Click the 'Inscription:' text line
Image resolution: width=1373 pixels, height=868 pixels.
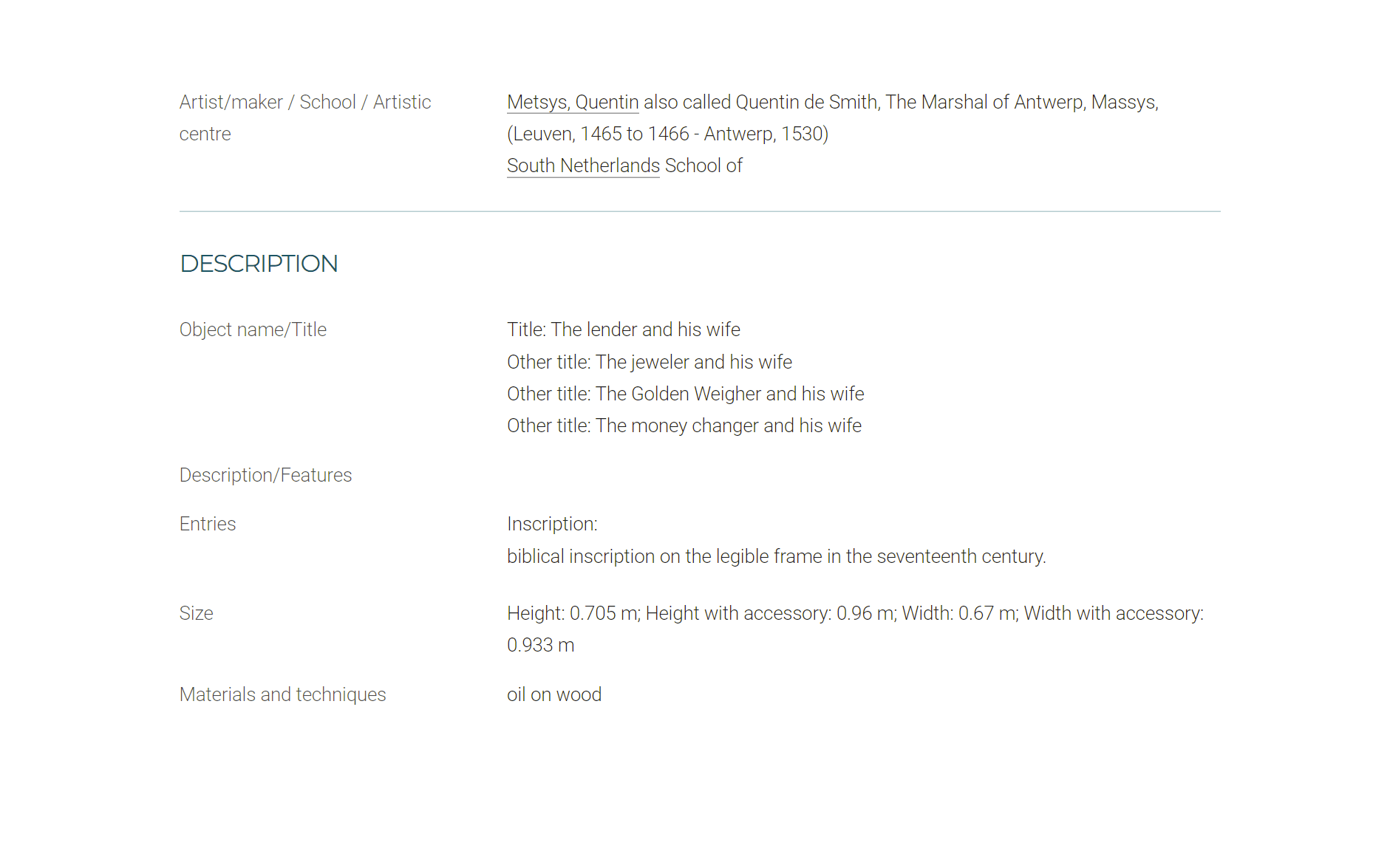coord(552,524)
